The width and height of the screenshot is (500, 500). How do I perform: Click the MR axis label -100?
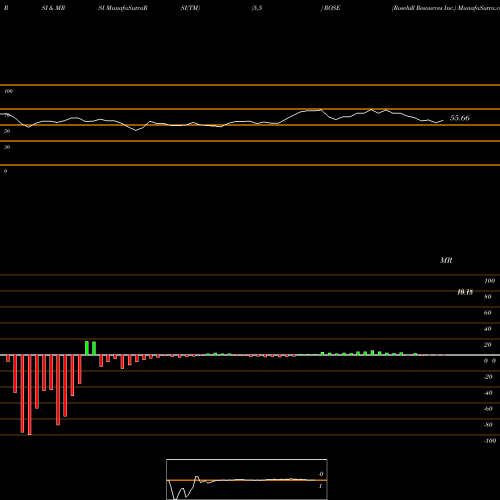[x=490, y=441]
